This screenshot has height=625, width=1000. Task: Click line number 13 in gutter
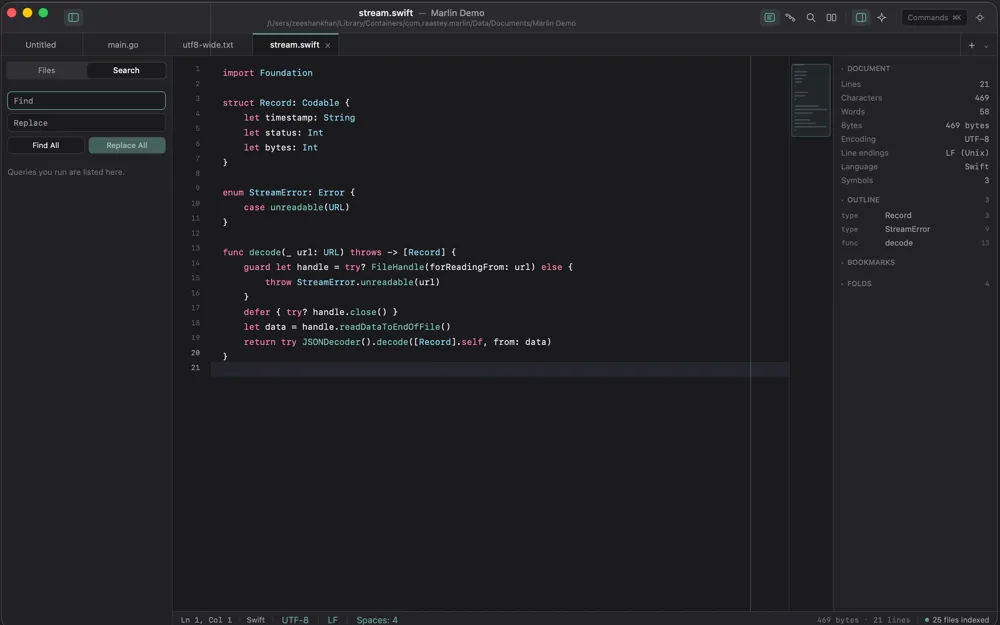point(195,248)
